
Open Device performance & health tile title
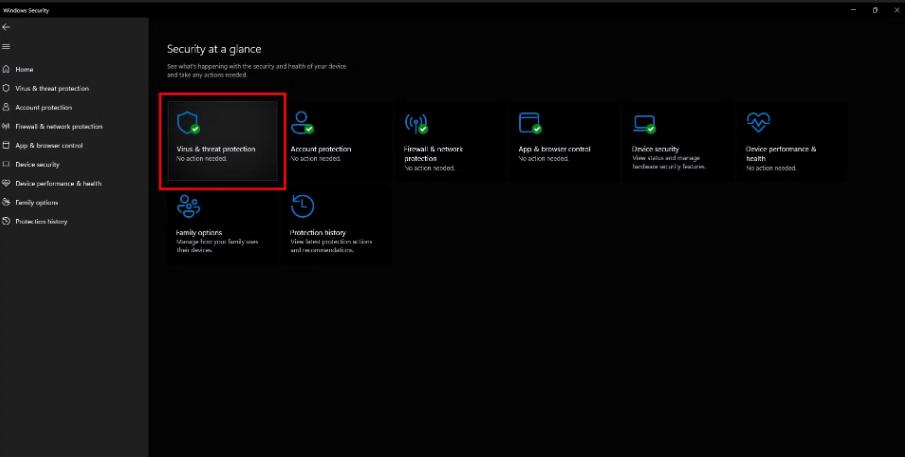[781, 153]
